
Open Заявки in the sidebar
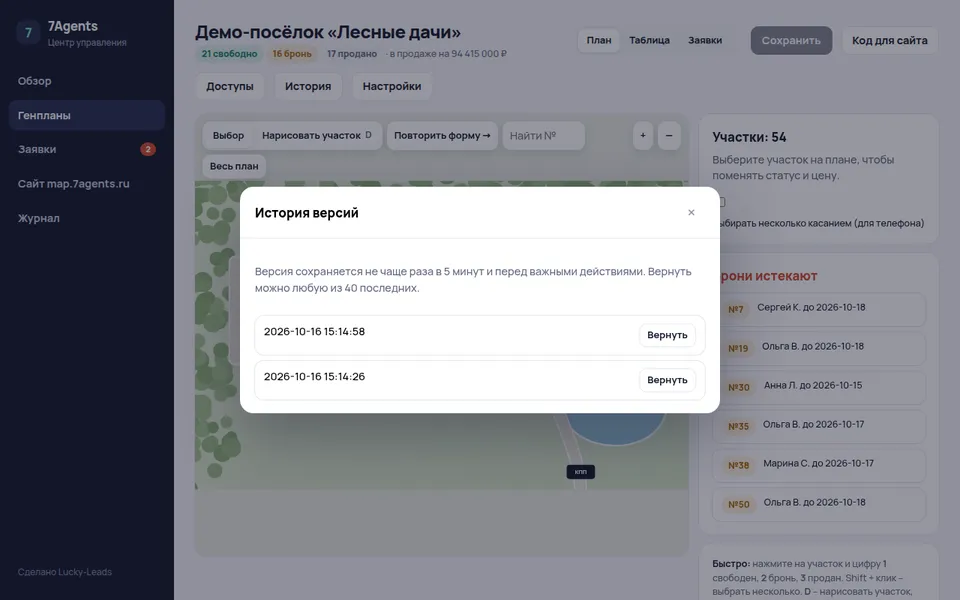tap(86, 149)
